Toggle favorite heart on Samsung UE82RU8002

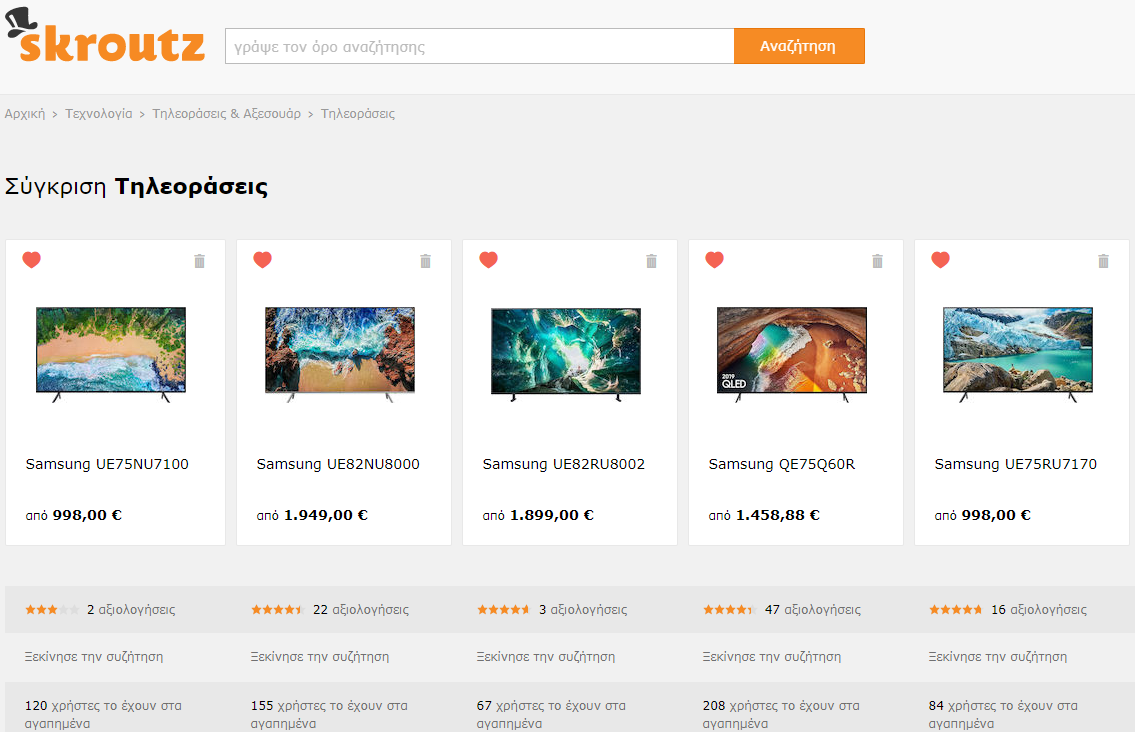488,260
